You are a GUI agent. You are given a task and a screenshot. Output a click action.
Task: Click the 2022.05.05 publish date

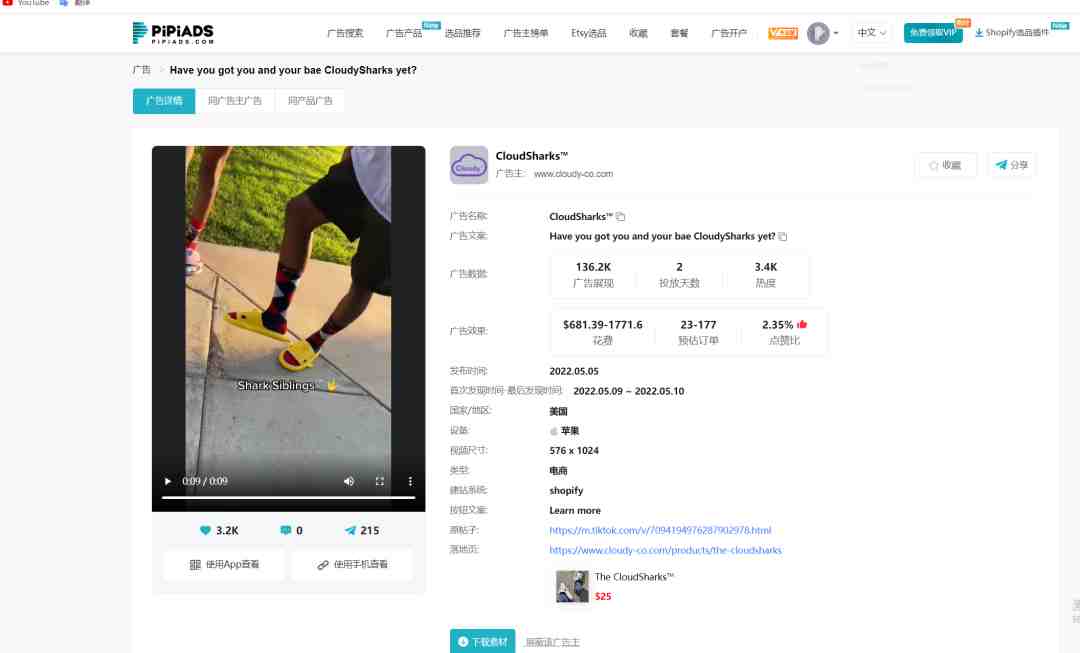pyautogui.click(x=574, y=371)
